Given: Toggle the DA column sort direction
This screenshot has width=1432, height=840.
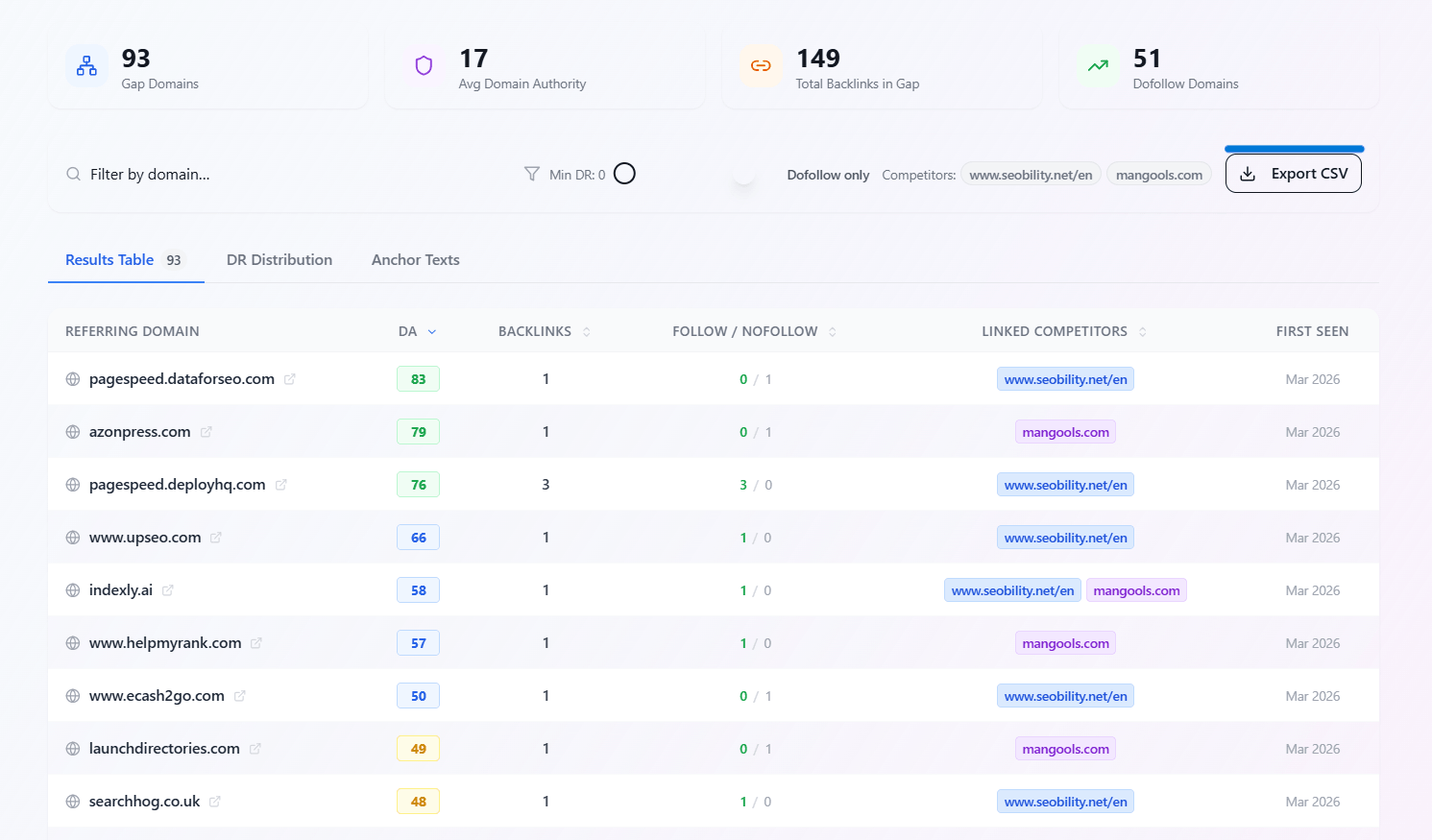Looking at the screenshot, I should pyautogui.click(x=430, y=330).
